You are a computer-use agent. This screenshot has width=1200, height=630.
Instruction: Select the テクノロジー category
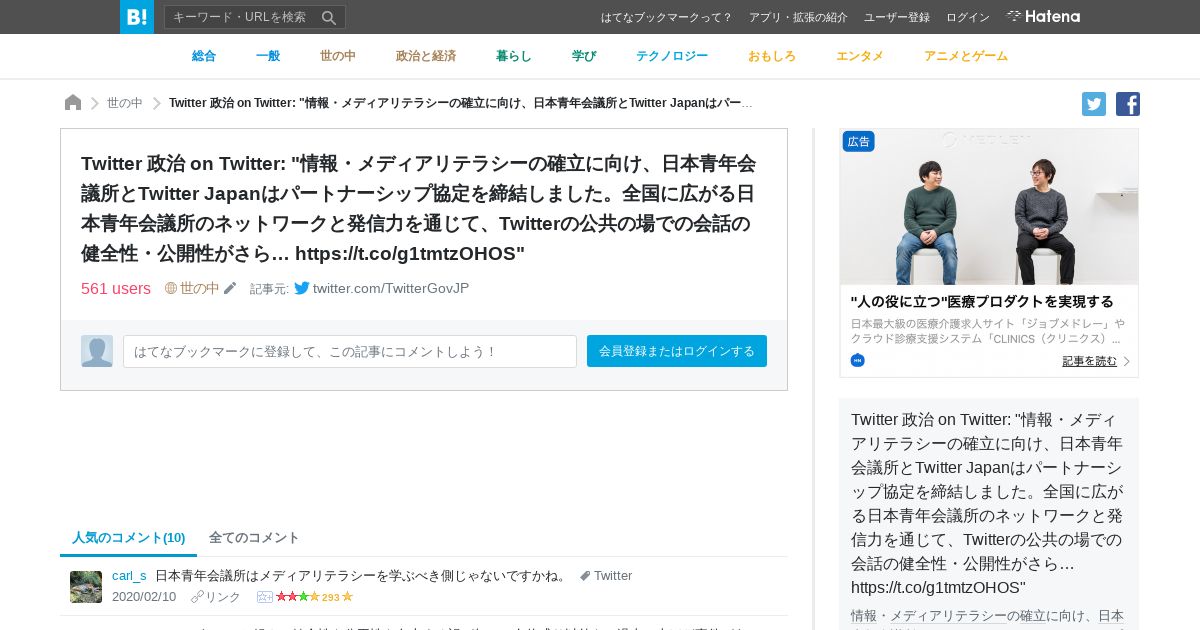pos(672,56)
